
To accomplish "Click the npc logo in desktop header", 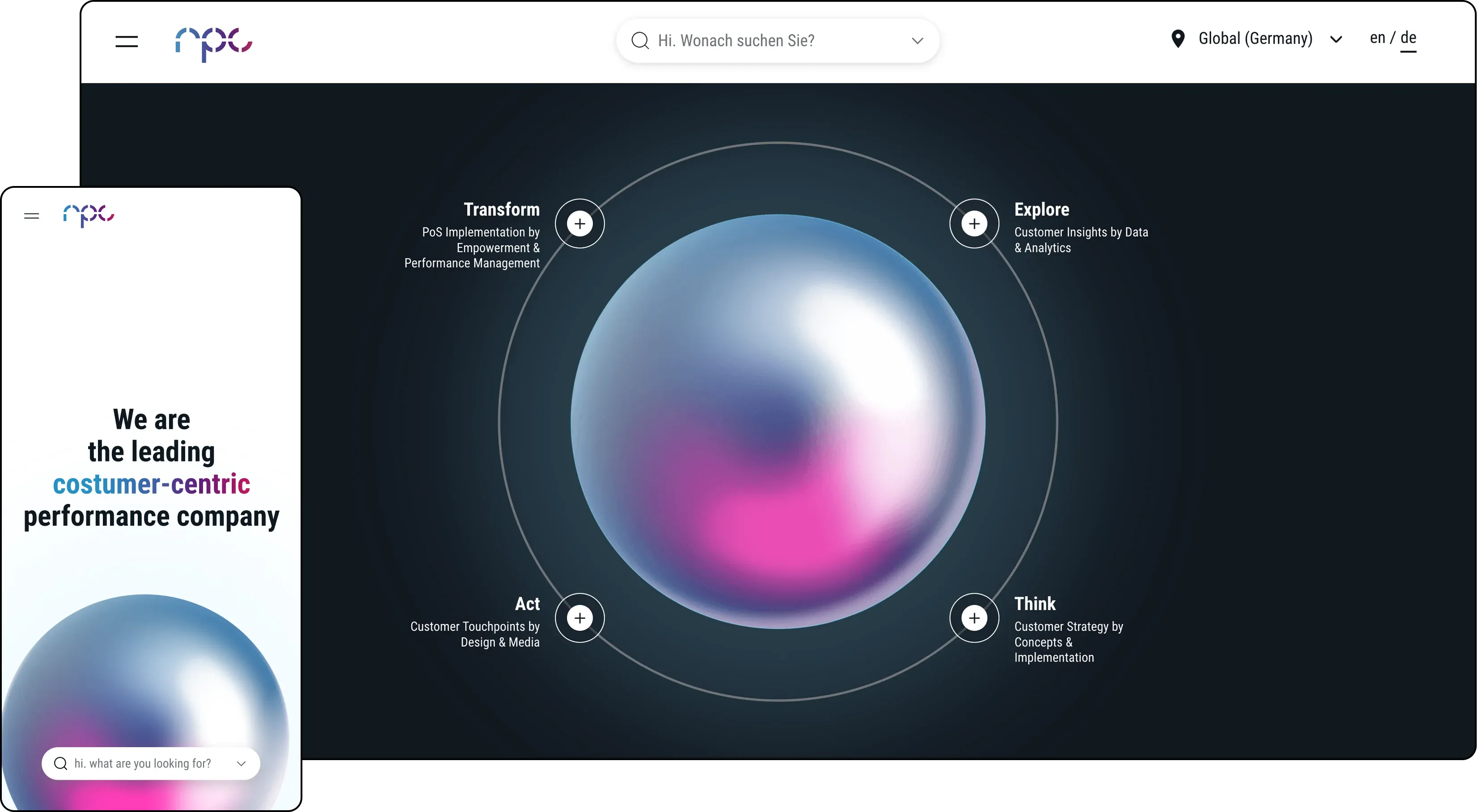I will pos(213,44).
